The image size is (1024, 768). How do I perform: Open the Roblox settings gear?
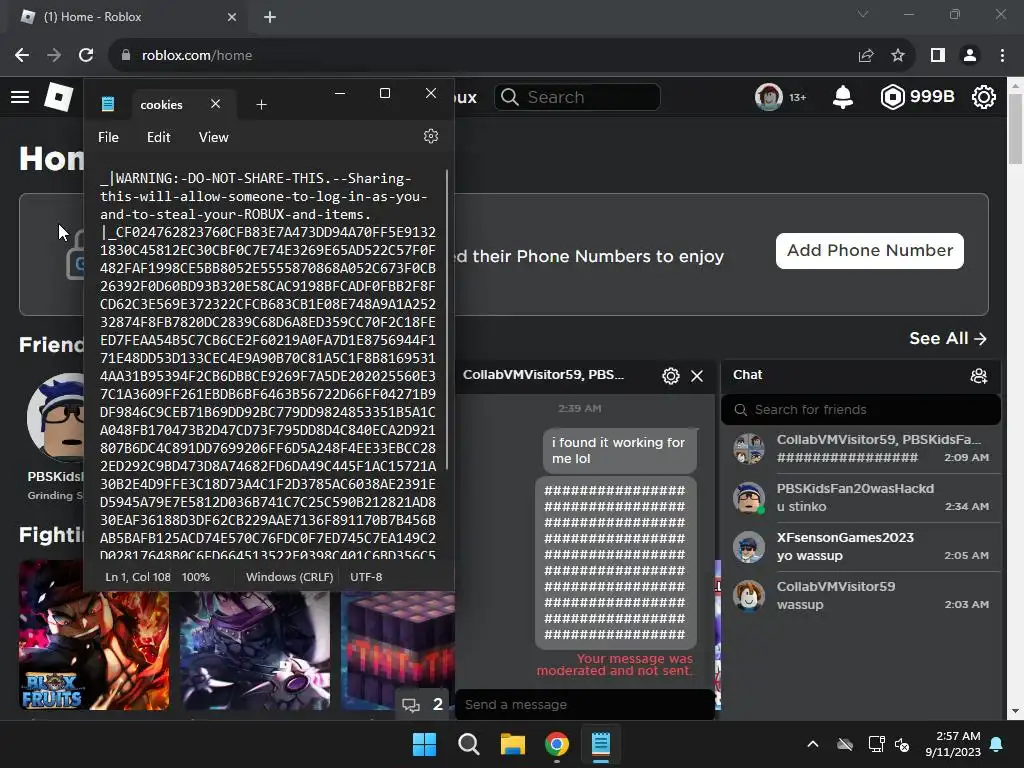pos(984,97)
